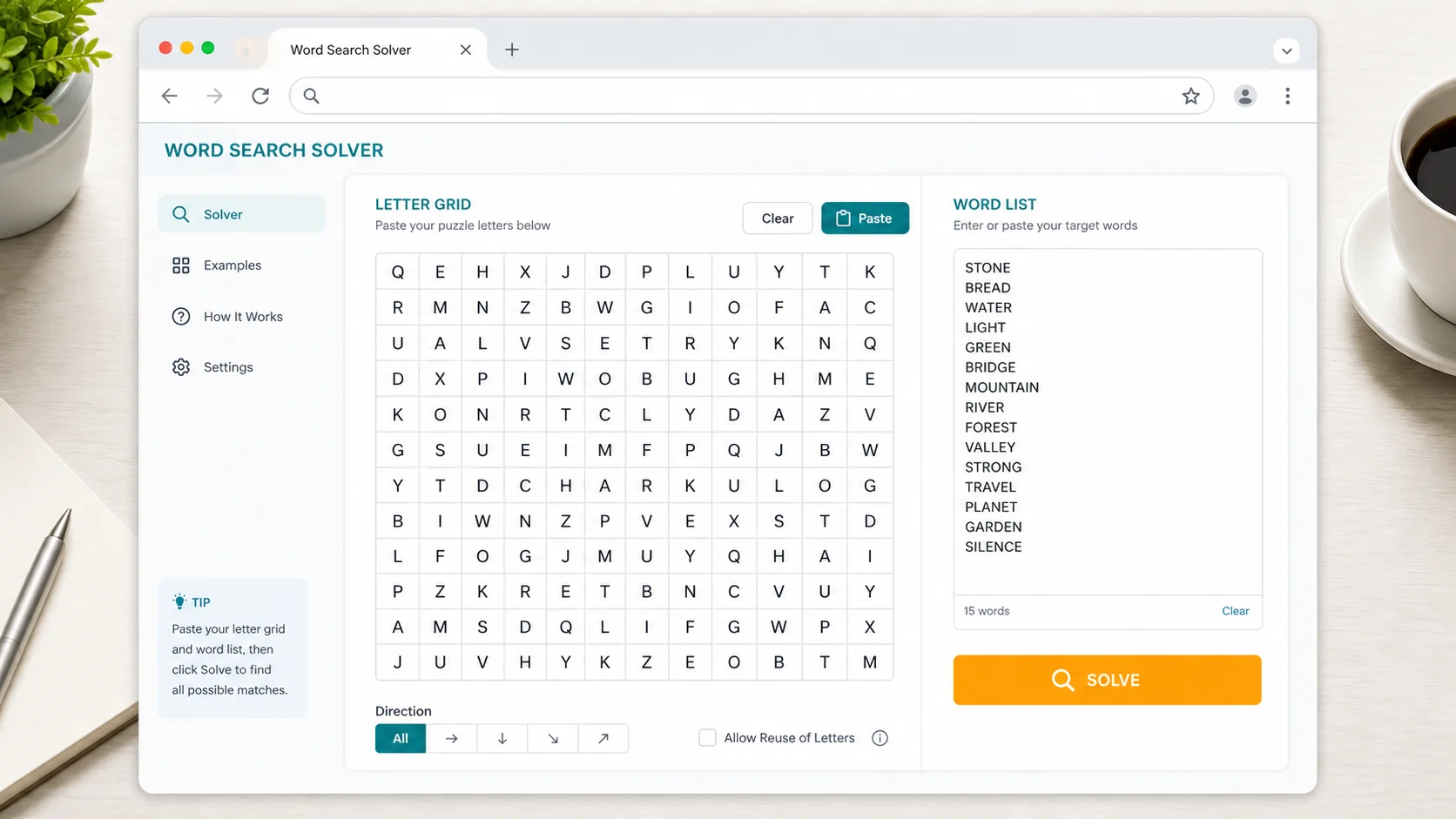
Task: Select Solver in the sidebar
Action: point(241,214)
